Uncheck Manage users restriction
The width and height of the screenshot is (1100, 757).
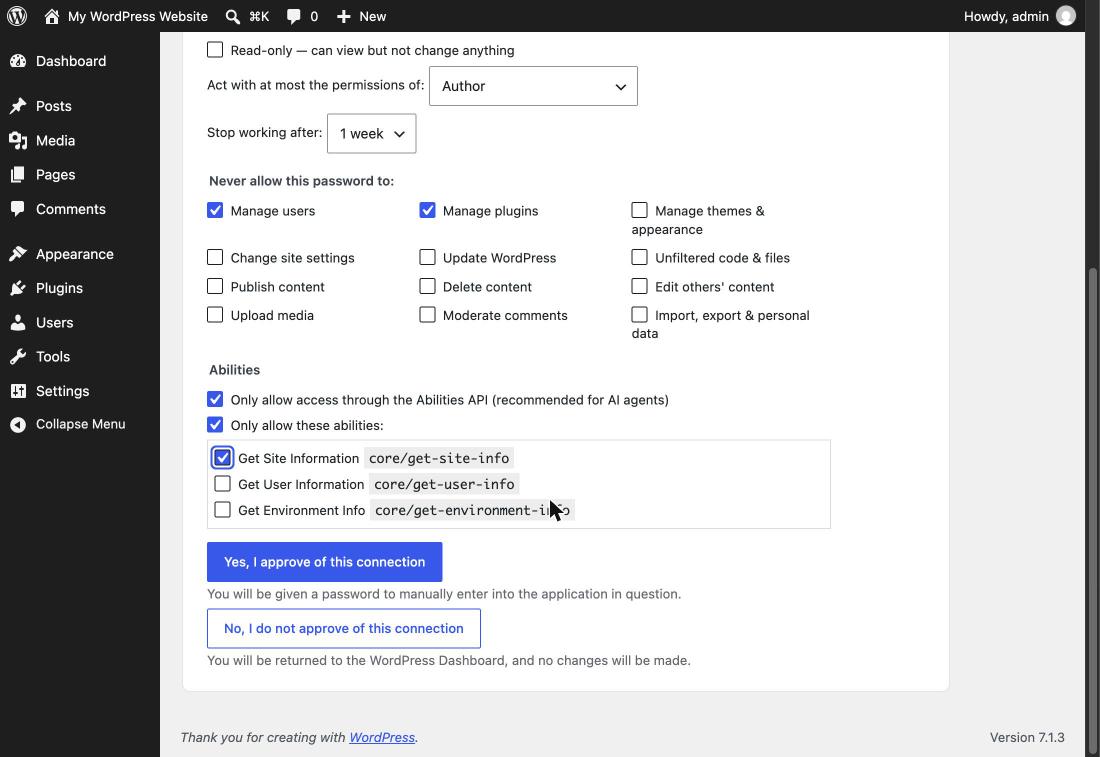(215, 210)
